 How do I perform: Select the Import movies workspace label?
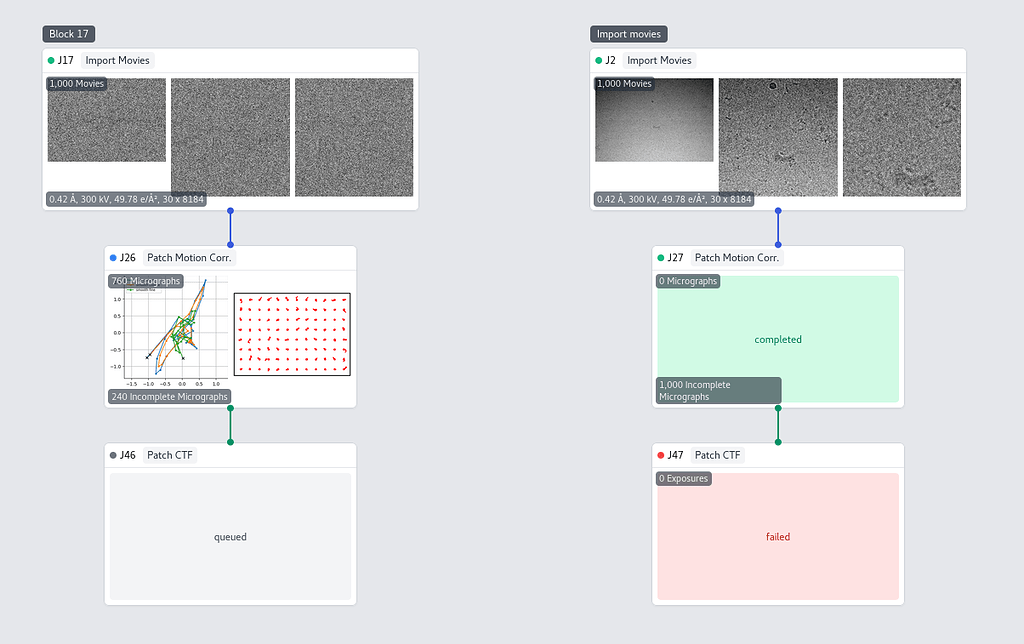coord(628,34)
